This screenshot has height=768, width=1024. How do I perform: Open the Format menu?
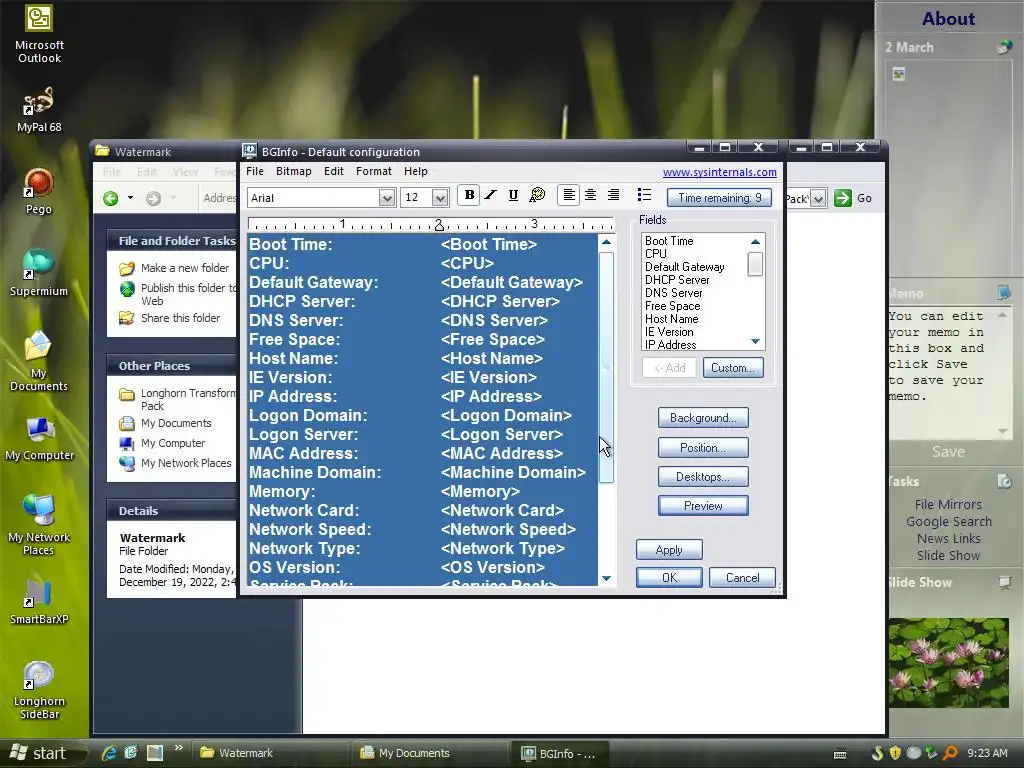pyautogui.click(x=374, y=171)
